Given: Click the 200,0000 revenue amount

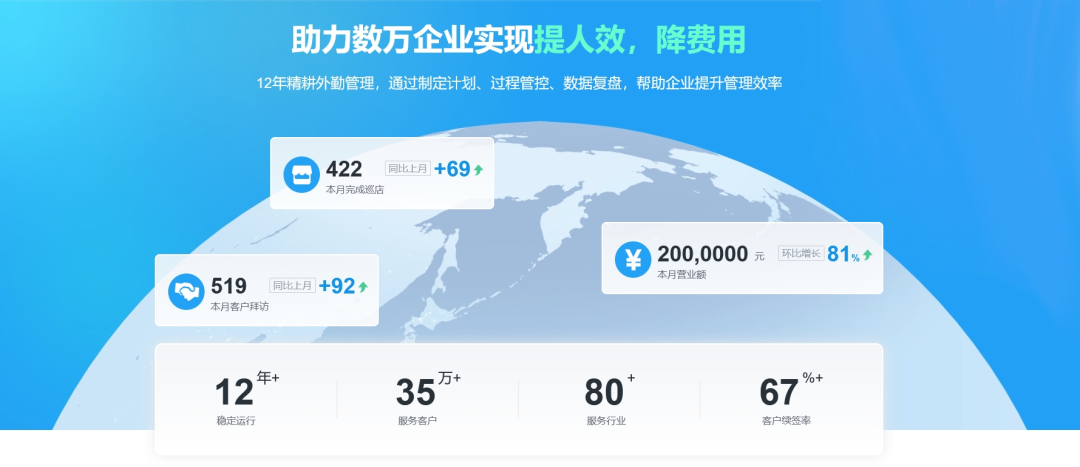Looking at the screenshot, I should point(702,254).
